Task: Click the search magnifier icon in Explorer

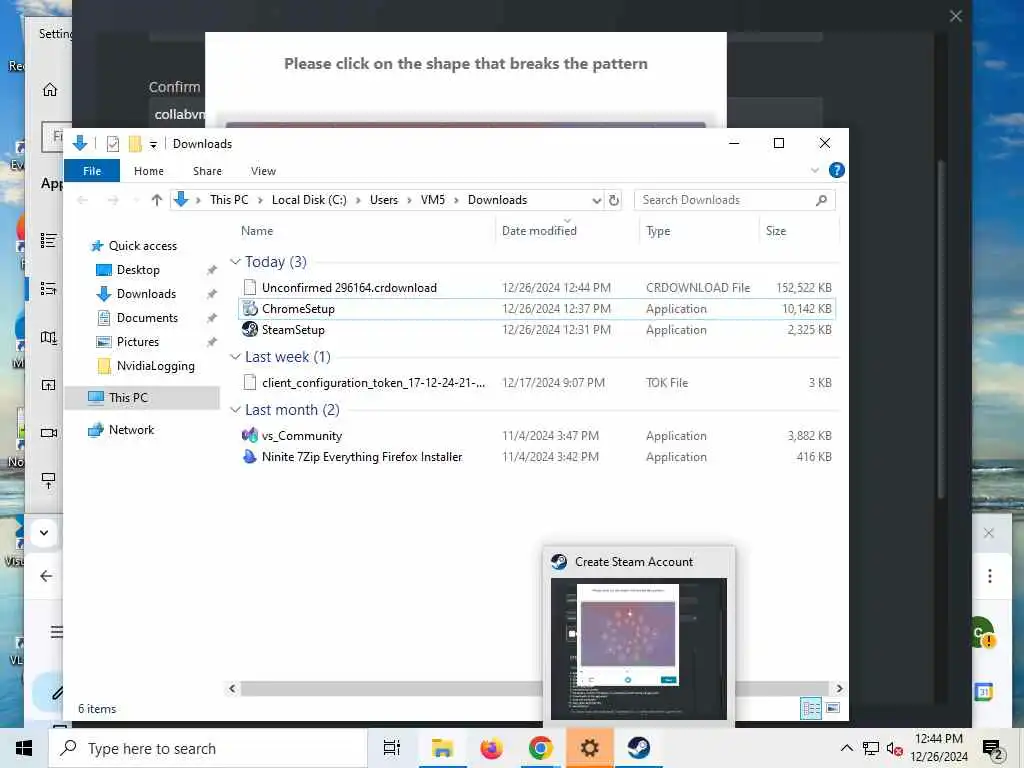Action: pyautogui.click(x=822, y=200)
